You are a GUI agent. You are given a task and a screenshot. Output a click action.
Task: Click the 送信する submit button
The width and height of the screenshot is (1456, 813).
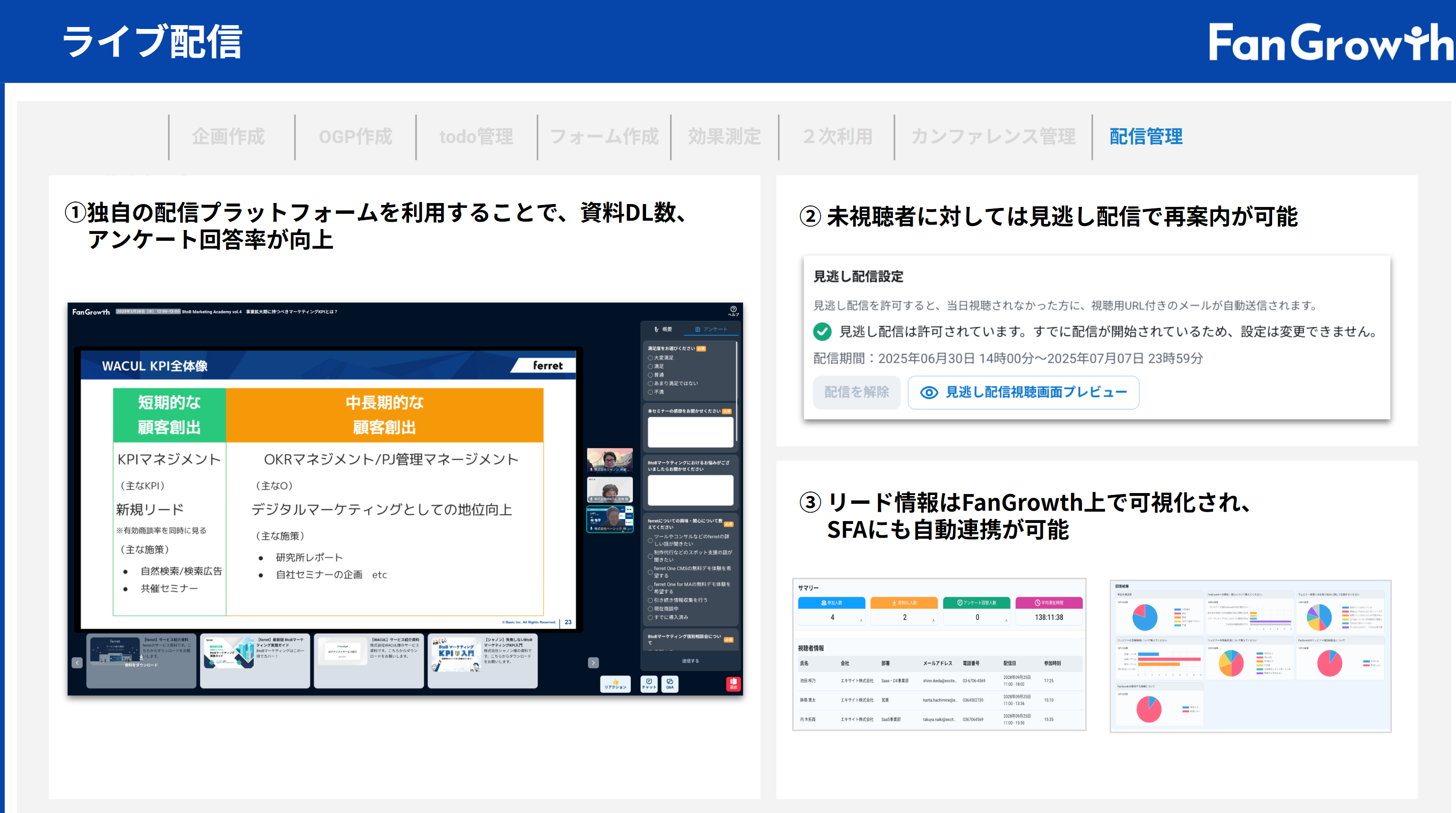[x=690, y=661]
